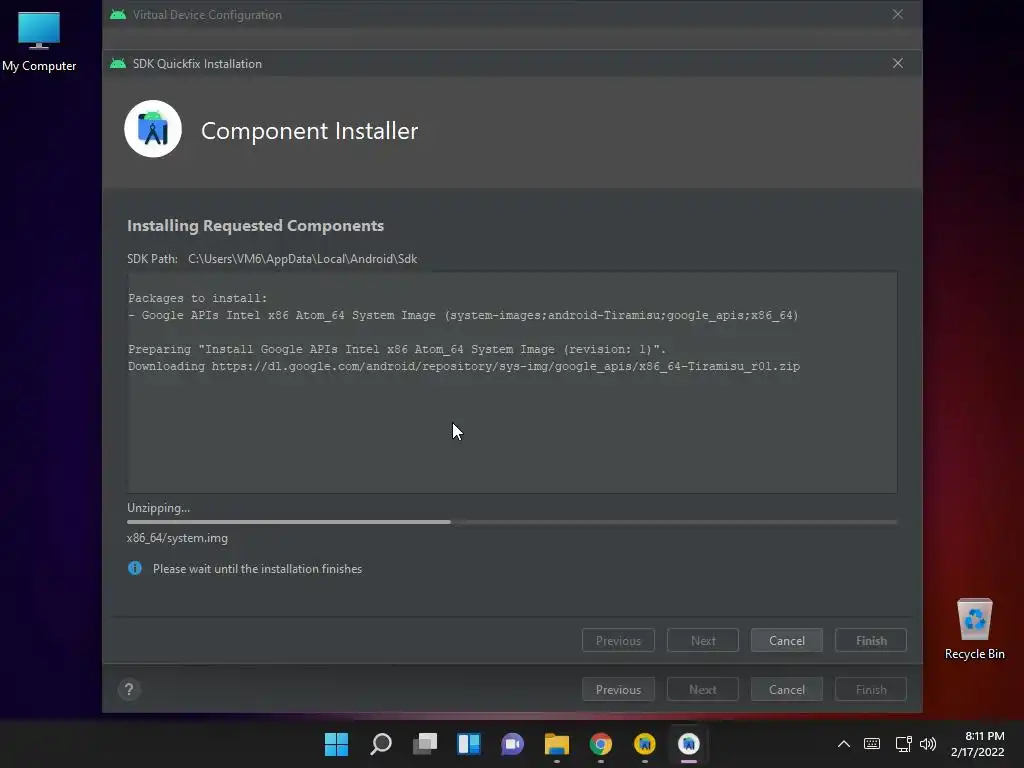Open Google Chrome from the taskbar
The image size is (1024, 768).
click(x=601, y=744)
